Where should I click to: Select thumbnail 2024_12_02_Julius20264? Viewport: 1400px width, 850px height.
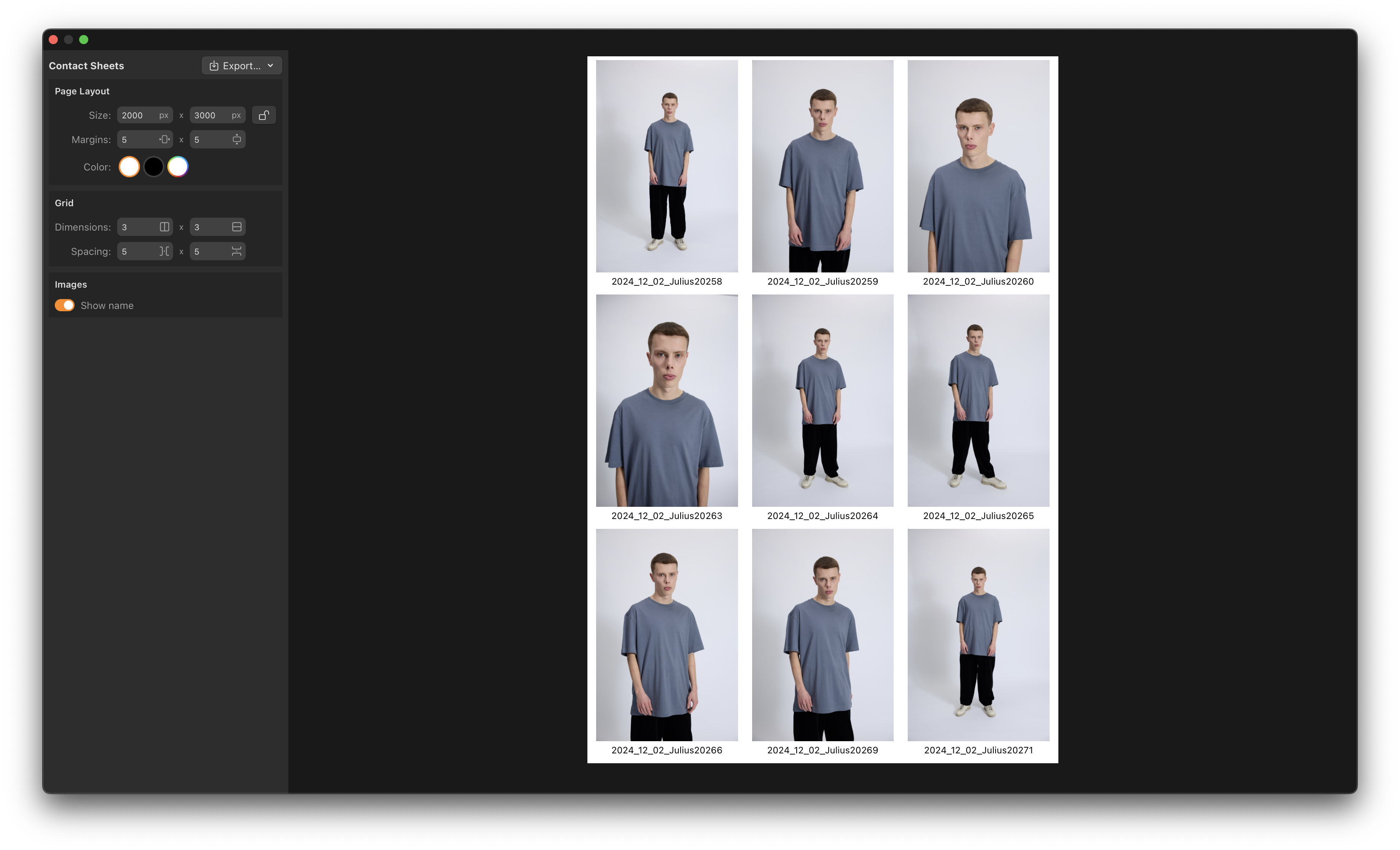(x=822, y=400)
